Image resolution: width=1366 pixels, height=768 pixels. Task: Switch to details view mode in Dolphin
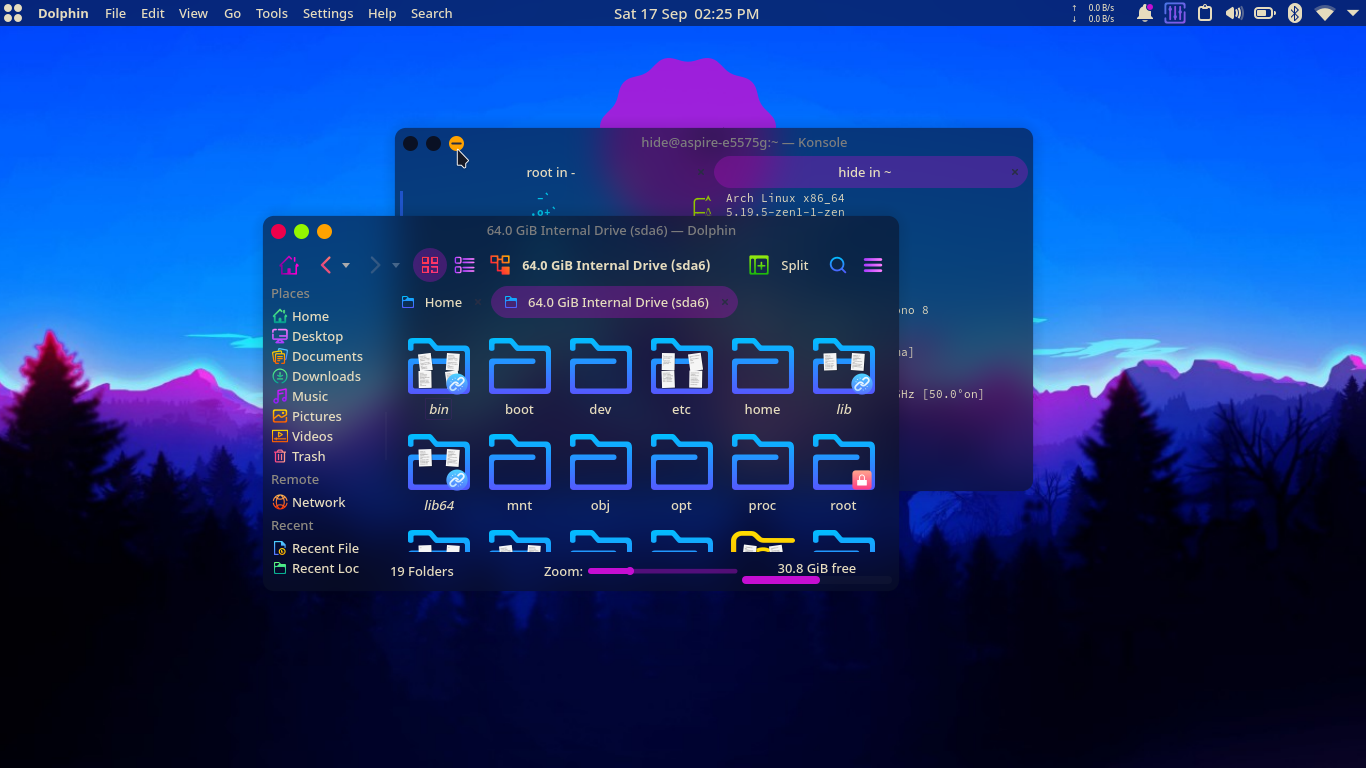coord(464,265)
